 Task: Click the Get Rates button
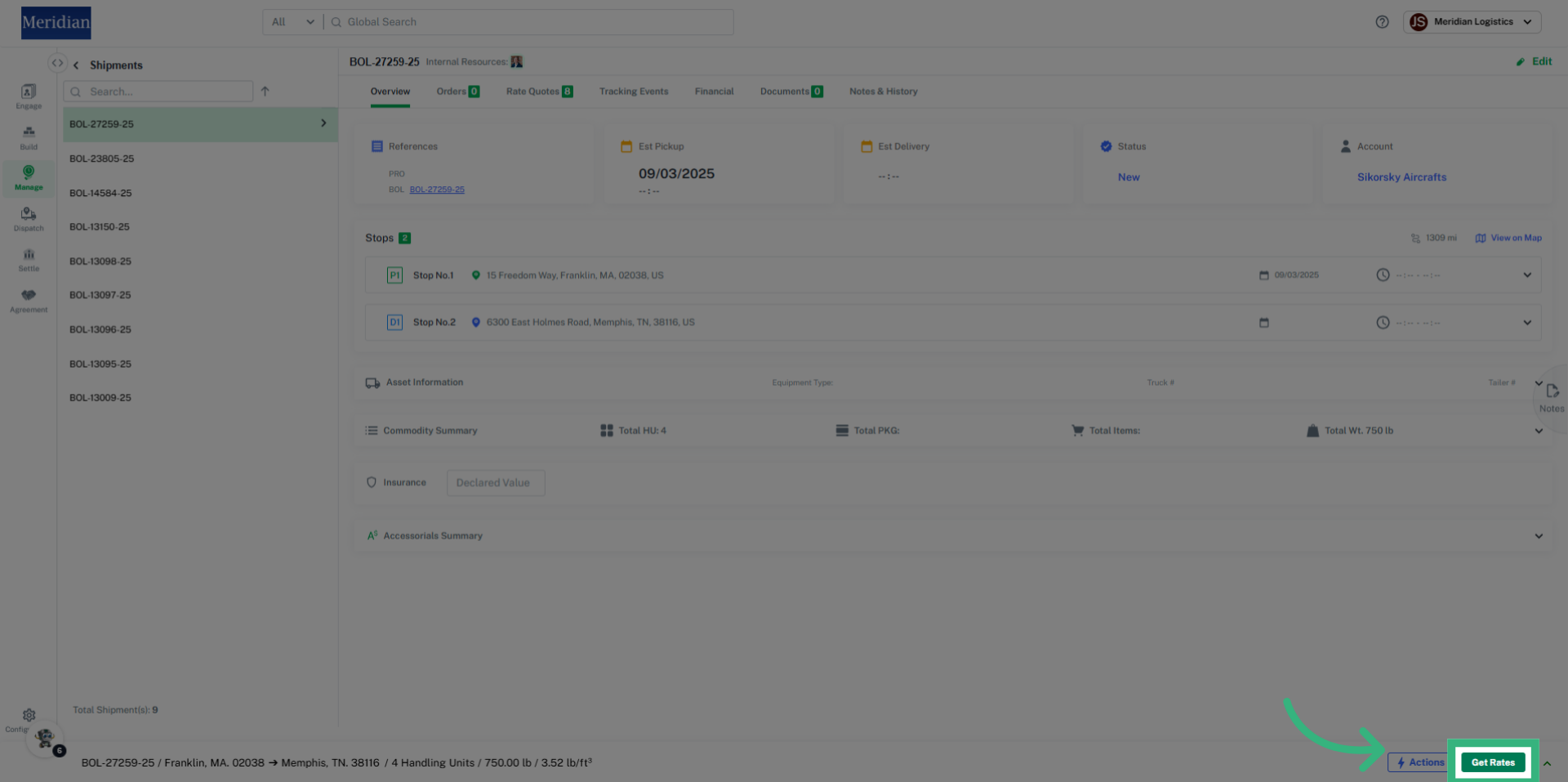[1492, 762]
